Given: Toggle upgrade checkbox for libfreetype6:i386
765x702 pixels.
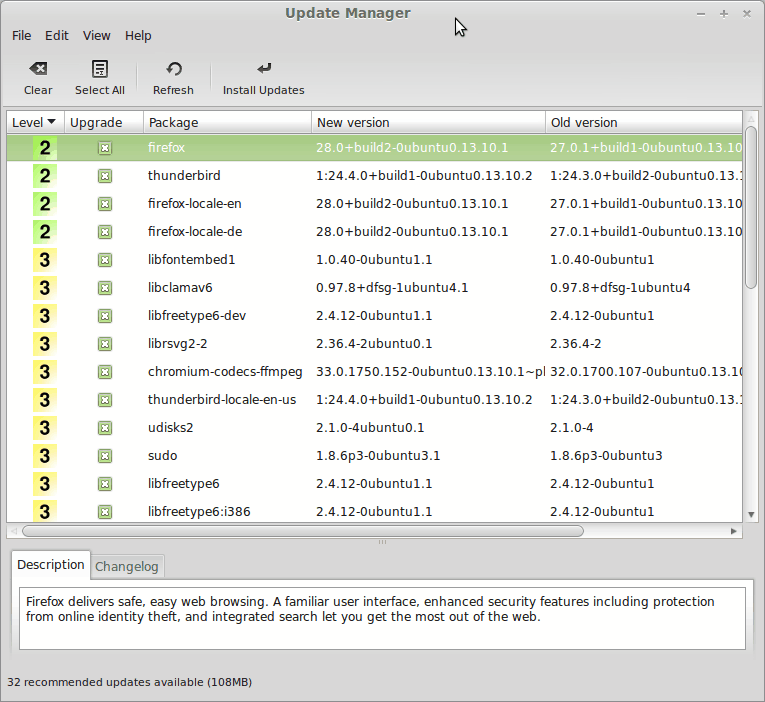Looking at the screenshot, I should click(x=105, y=512).
